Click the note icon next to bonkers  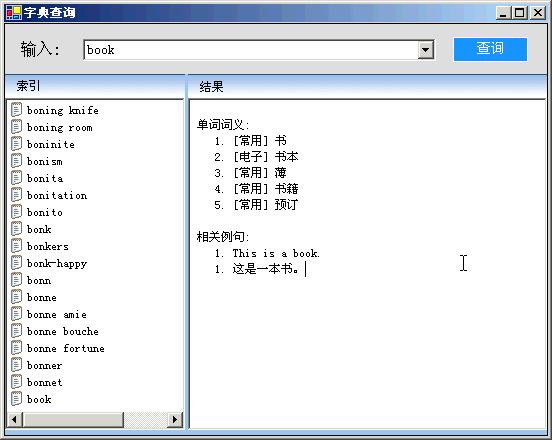(x=17, y=246)
